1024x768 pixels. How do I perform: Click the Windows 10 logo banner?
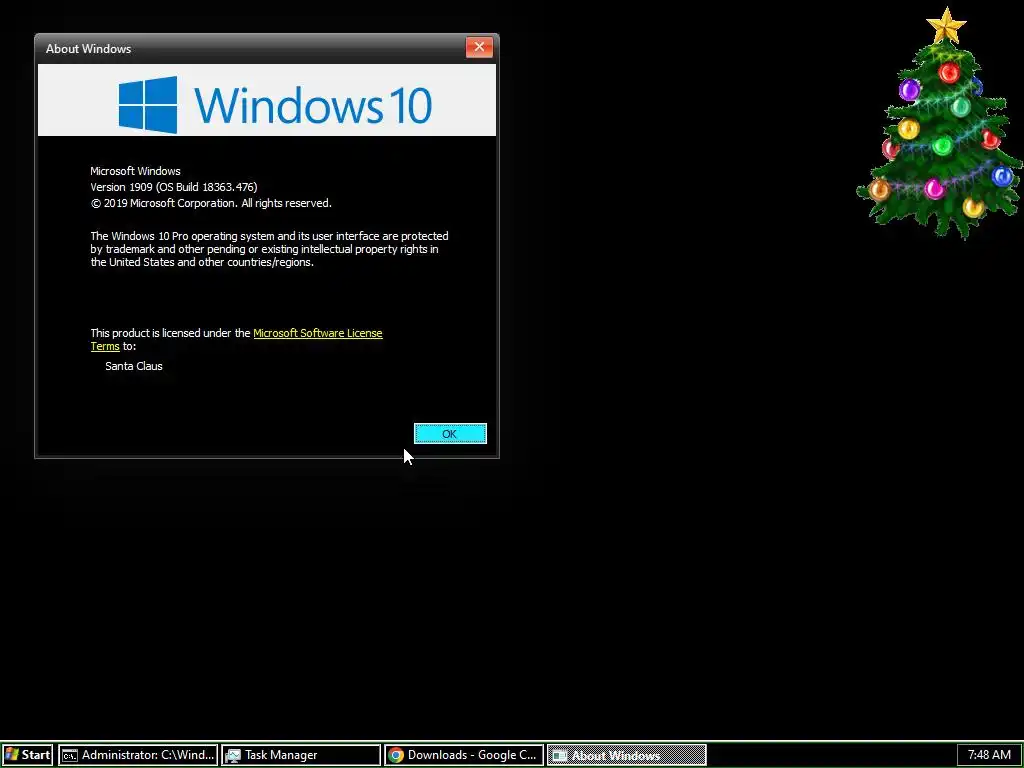(267, 100)
